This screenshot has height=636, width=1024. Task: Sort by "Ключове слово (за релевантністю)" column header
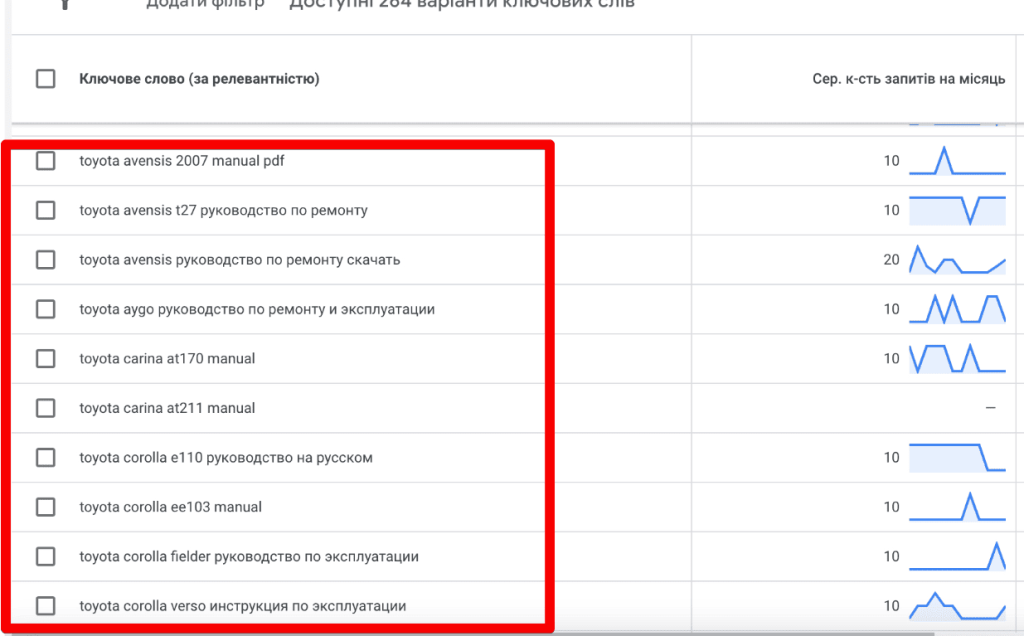pyautogui.click(x=199, y=79)
